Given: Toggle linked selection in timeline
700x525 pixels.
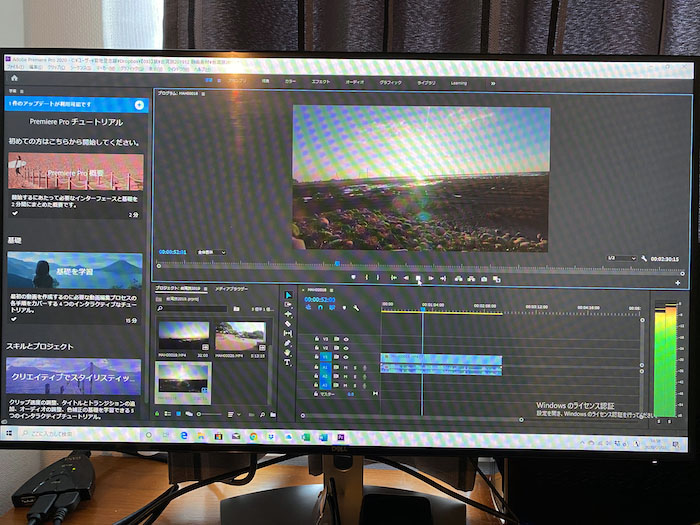Looking at the screenshot, I should coord(332,308).
